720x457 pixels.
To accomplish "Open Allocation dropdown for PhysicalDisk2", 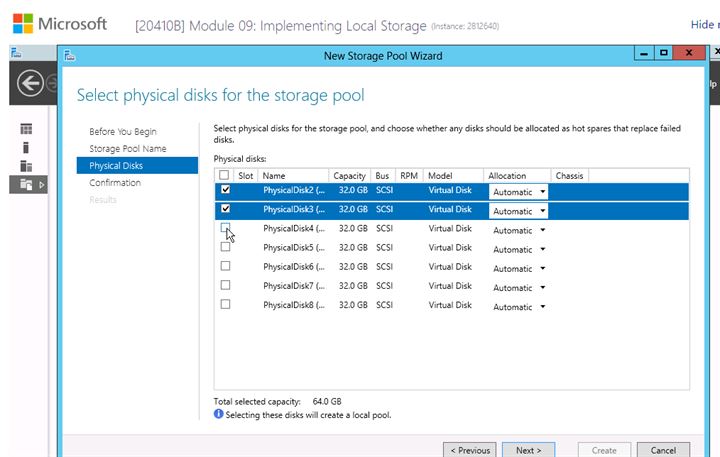I will pos(518,191).
